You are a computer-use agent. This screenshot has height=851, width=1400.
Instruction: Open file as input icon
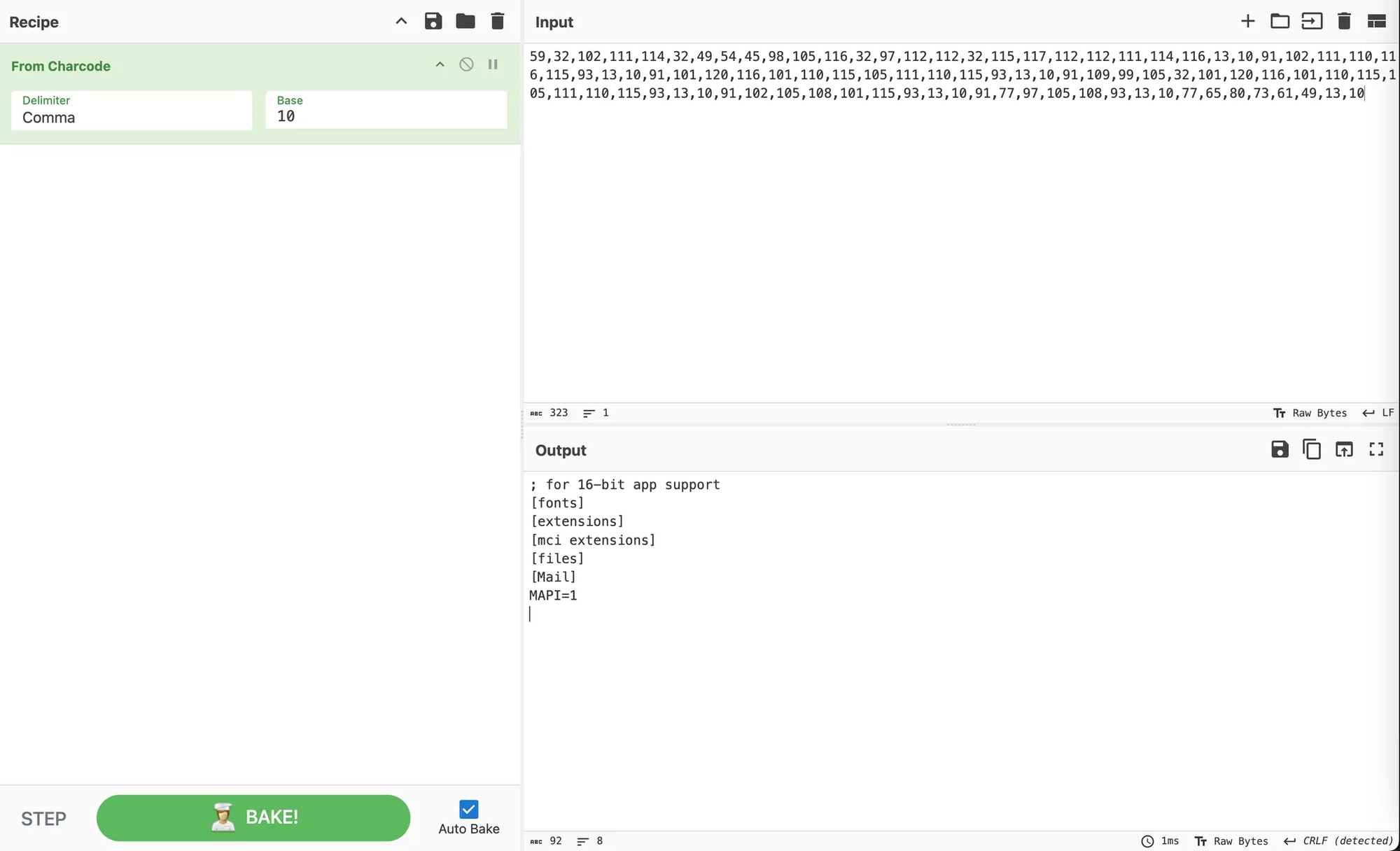1312,21
